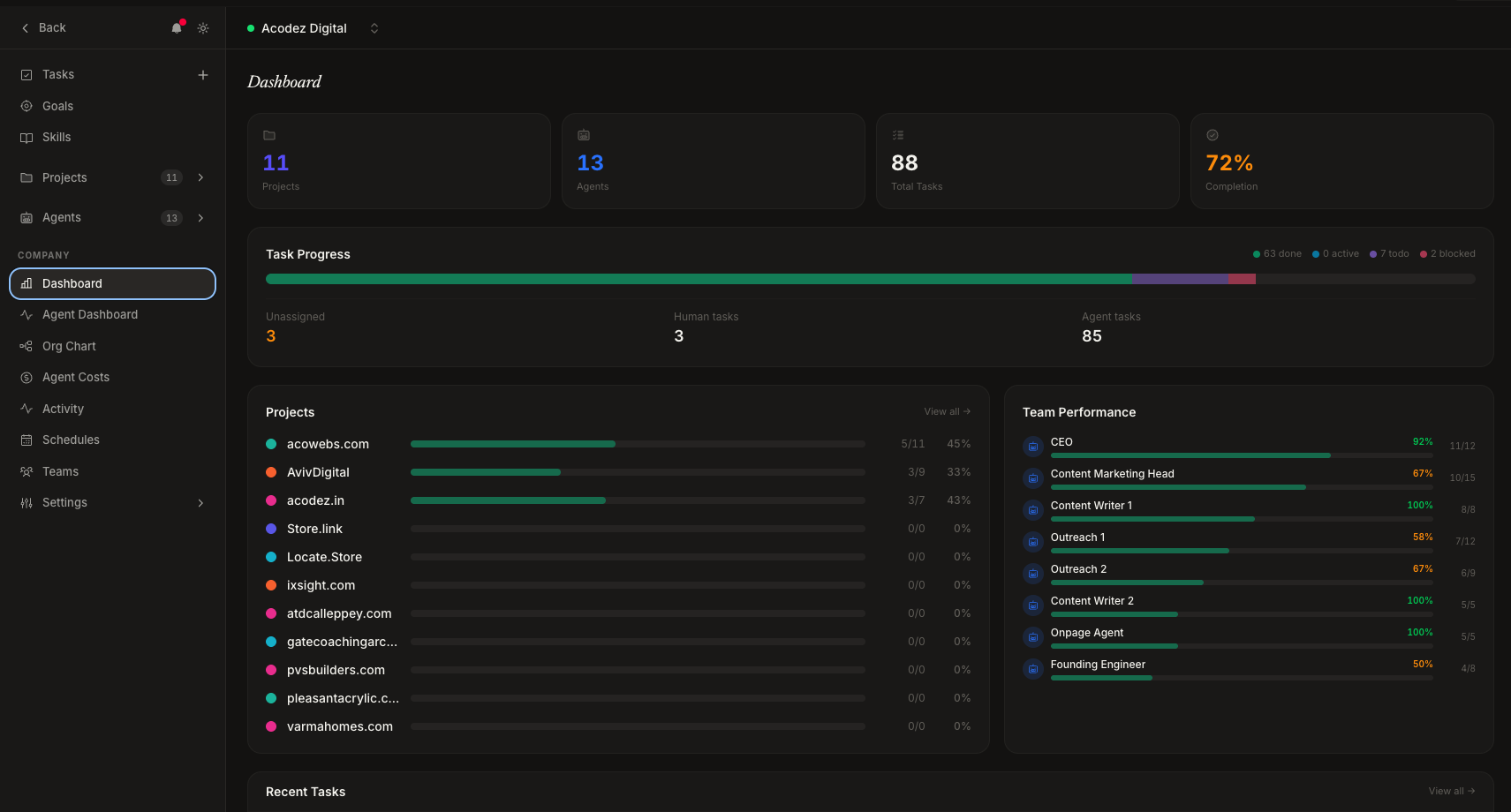Open the Tasks menu item
This screenshot has height=812, width=1511.
click(58, 75)
